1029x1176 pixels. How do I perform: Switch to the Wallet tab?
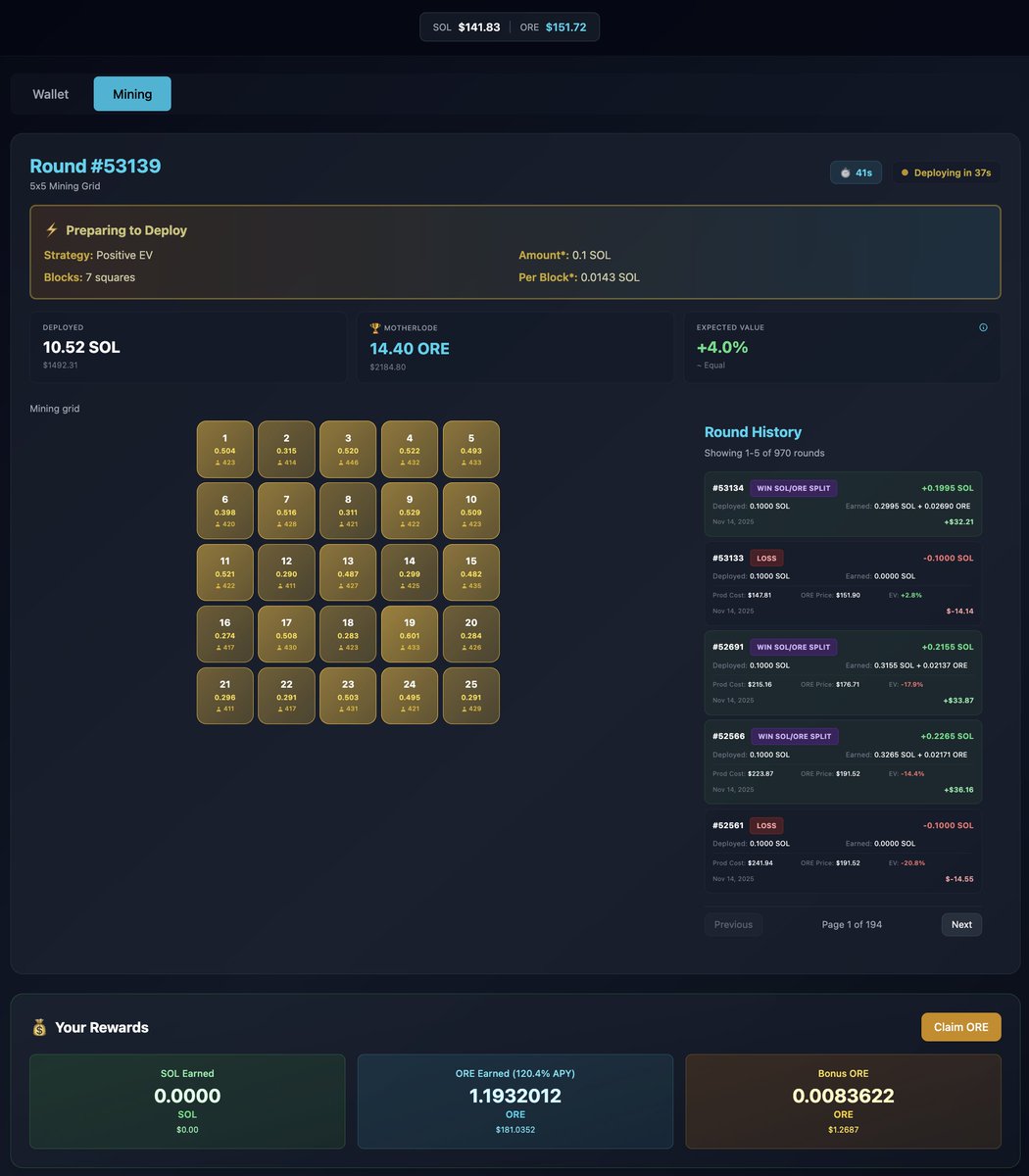(x=50, y=93)
